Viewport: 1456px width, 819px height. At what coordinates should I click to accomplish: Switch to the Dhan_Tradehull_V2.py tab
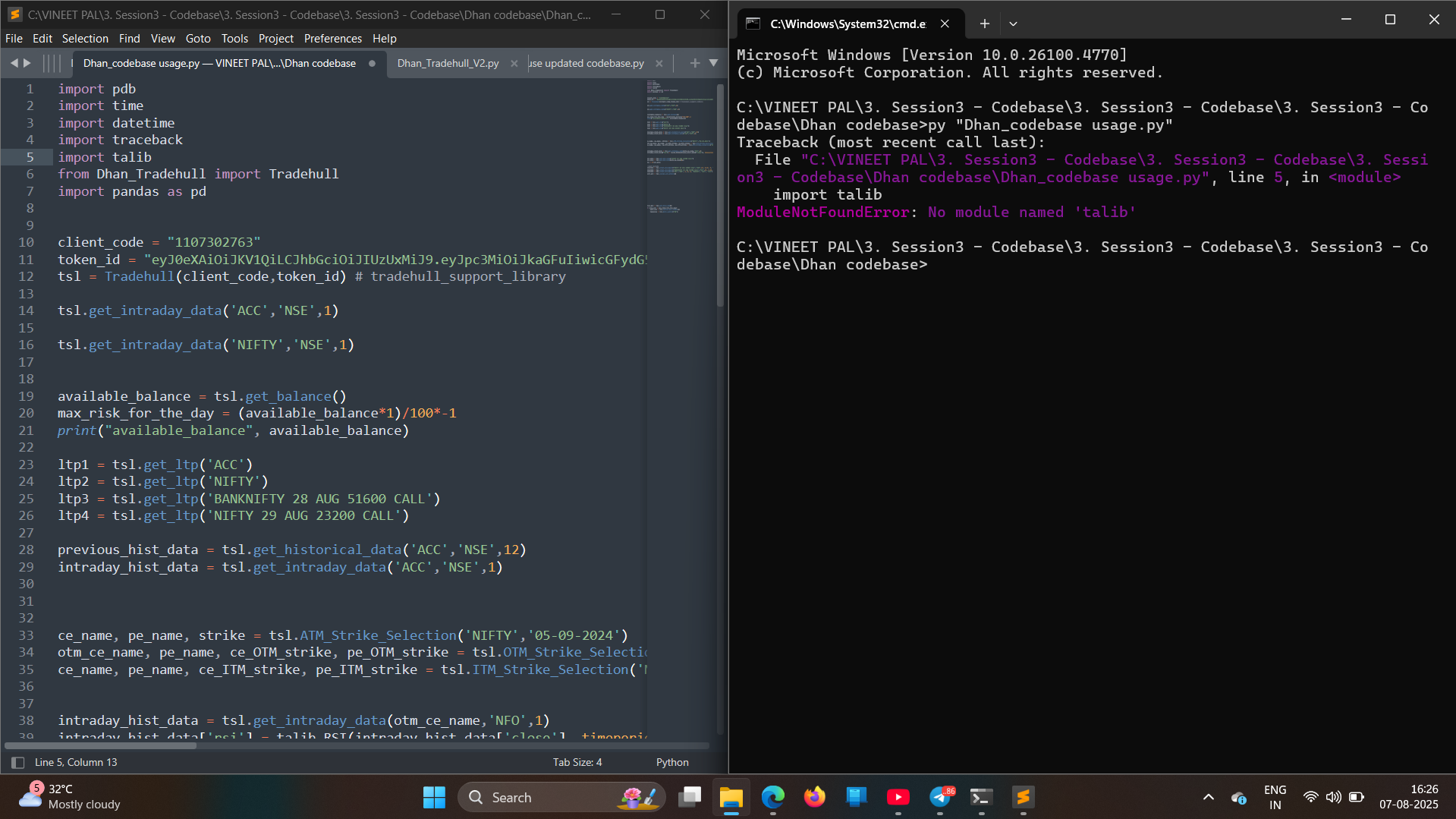[x=448, y=63]
